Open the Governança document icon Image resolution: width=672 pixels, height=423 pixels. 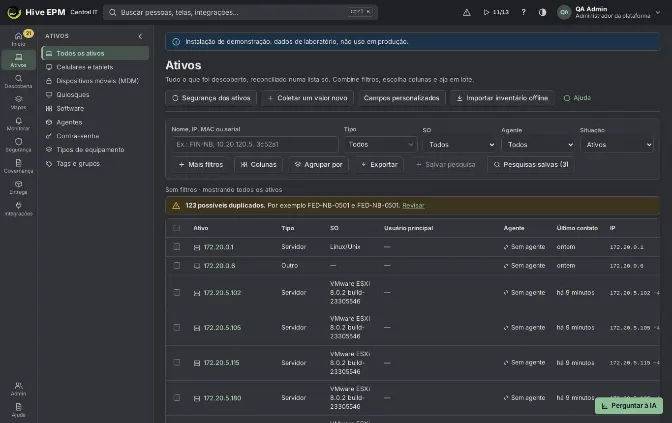18,163
